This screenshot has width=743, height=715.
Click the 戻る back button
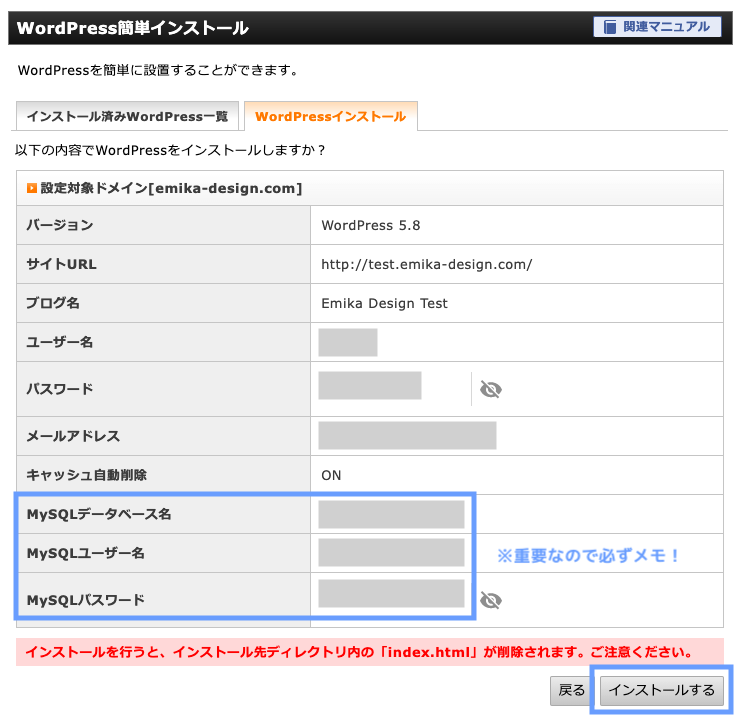click(x=571, y=690)
